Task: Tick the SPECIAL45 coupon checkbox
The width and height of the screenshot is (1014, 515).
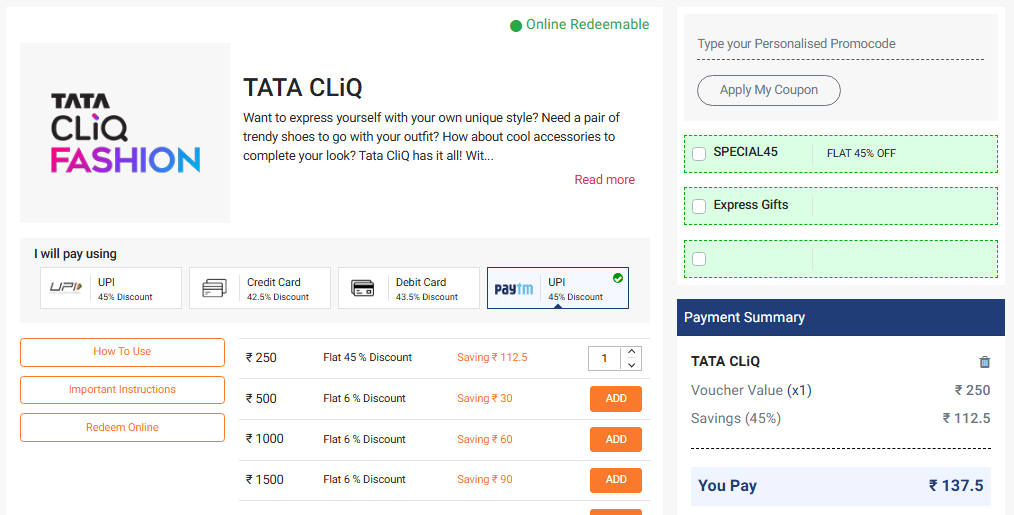Action: 699,154
